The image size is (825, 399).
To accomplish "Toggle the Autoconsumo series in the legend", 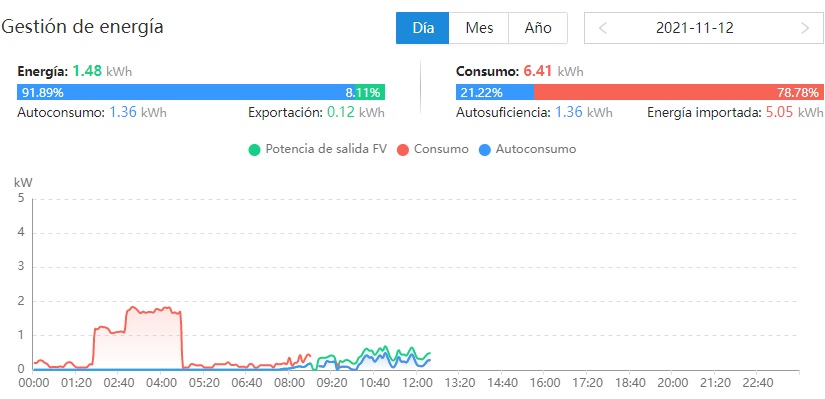I will click(x=536, y=149).
